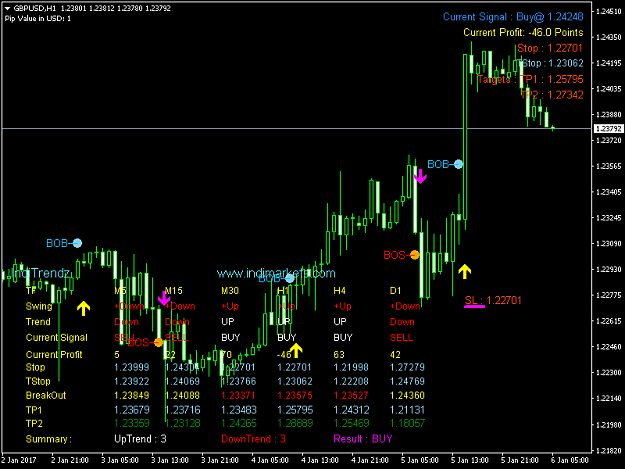Select the H4 Stop value 1.21998
Screen dimensions: 625x469
coord(351,367)
